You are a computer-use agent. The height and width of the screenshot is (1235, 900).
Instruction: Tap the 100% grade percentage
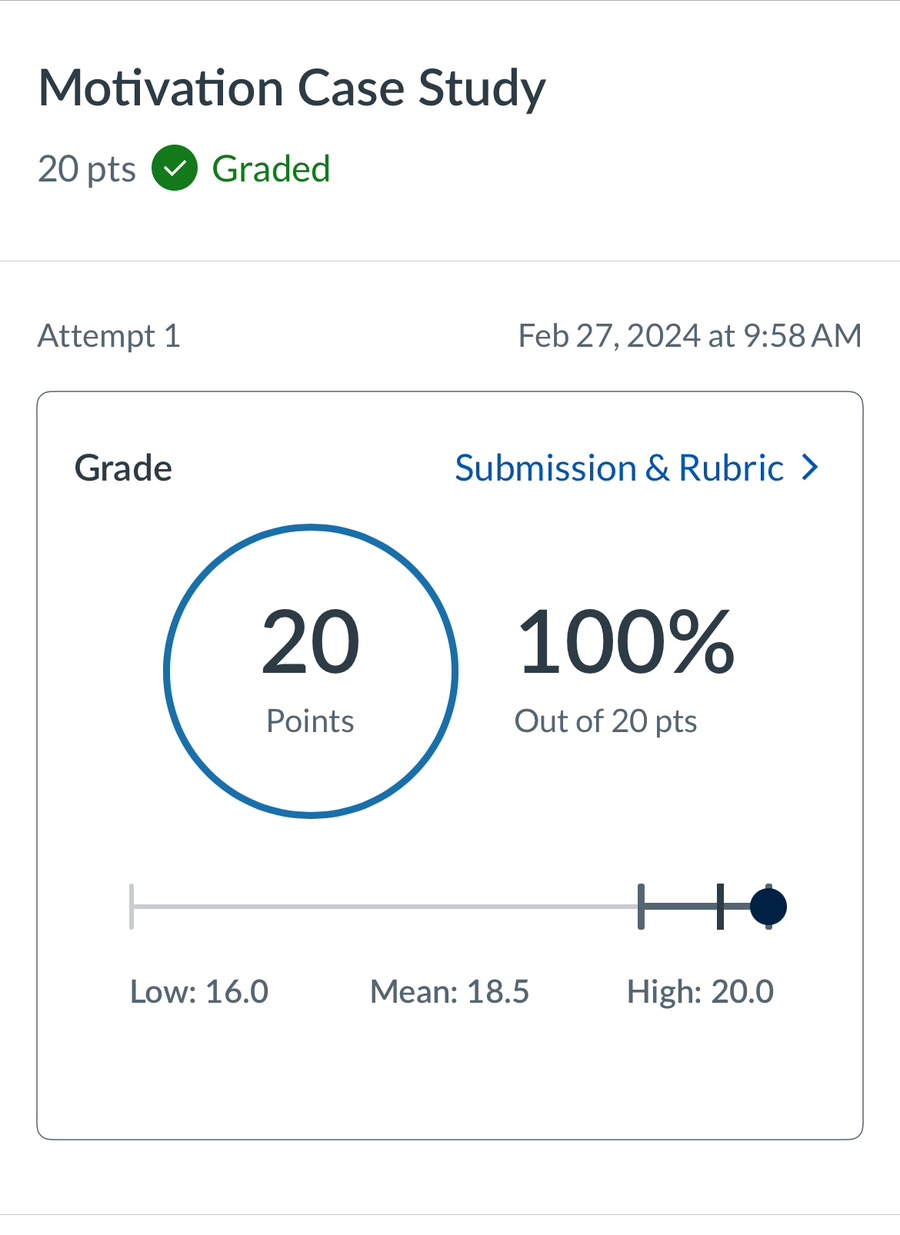[625, 642]
